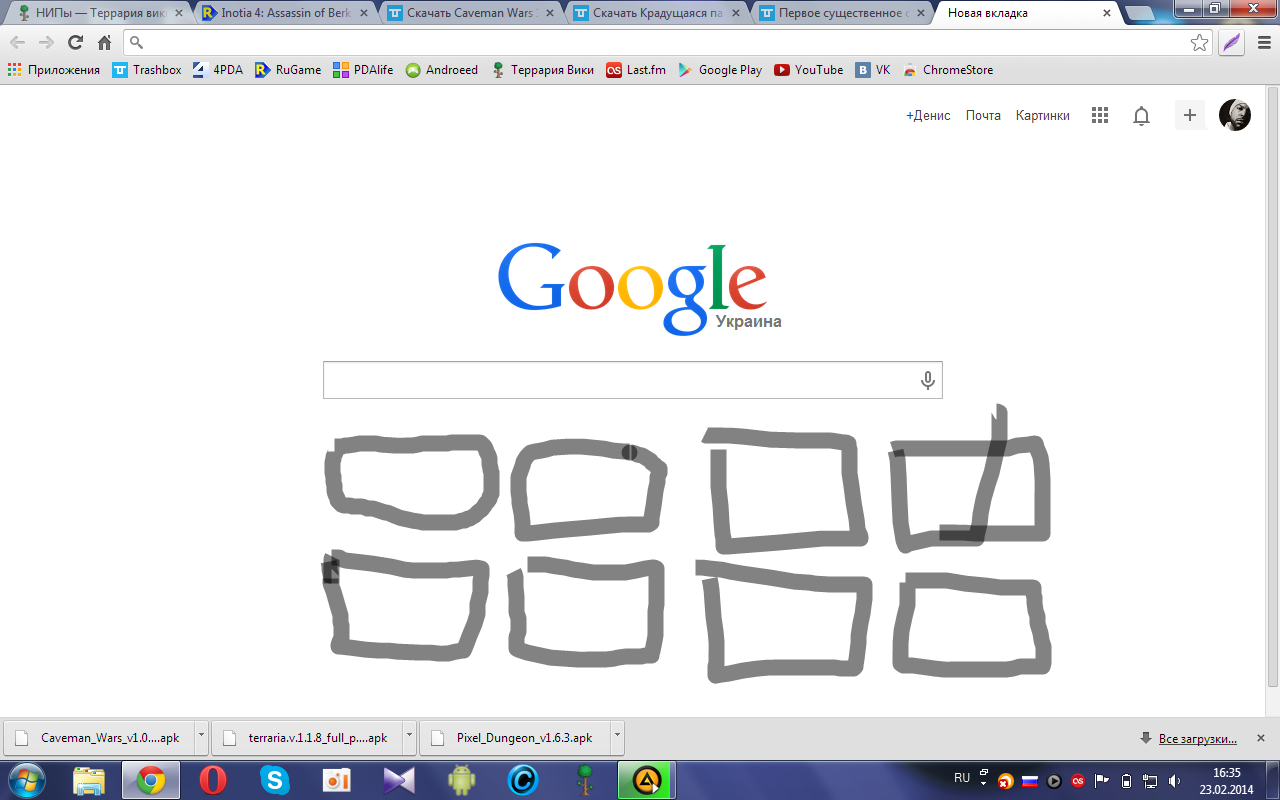1280x800 pixels.
Task: Switch to the НИПы — Террария вики tab
Action: point(98,14)
